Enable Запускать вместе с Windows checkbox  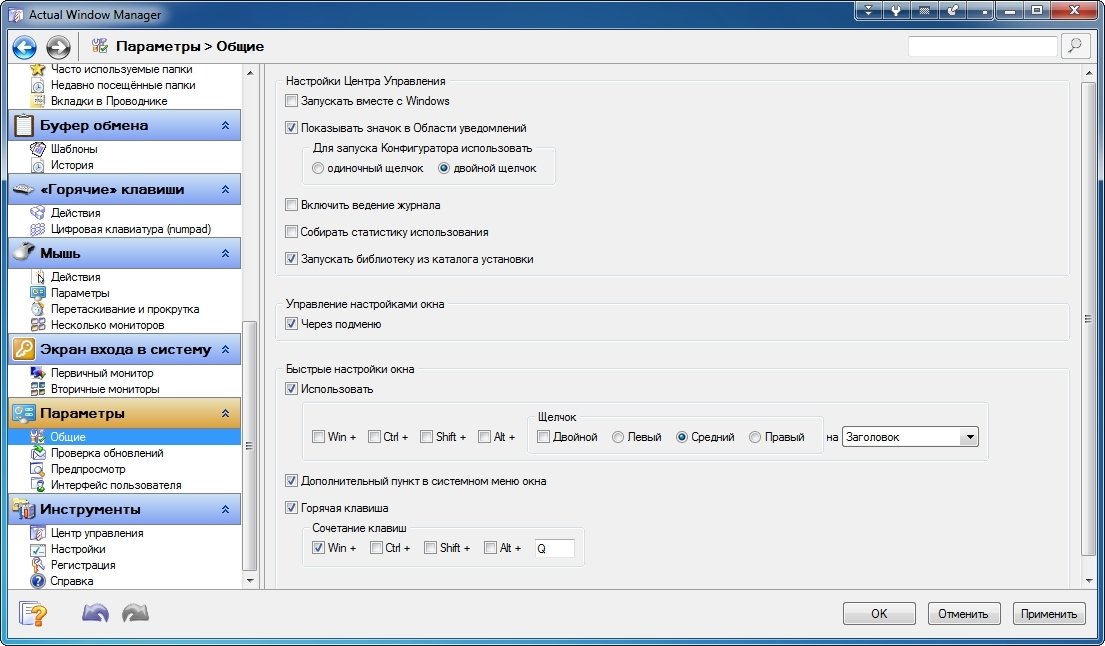[x=292, y=101]
